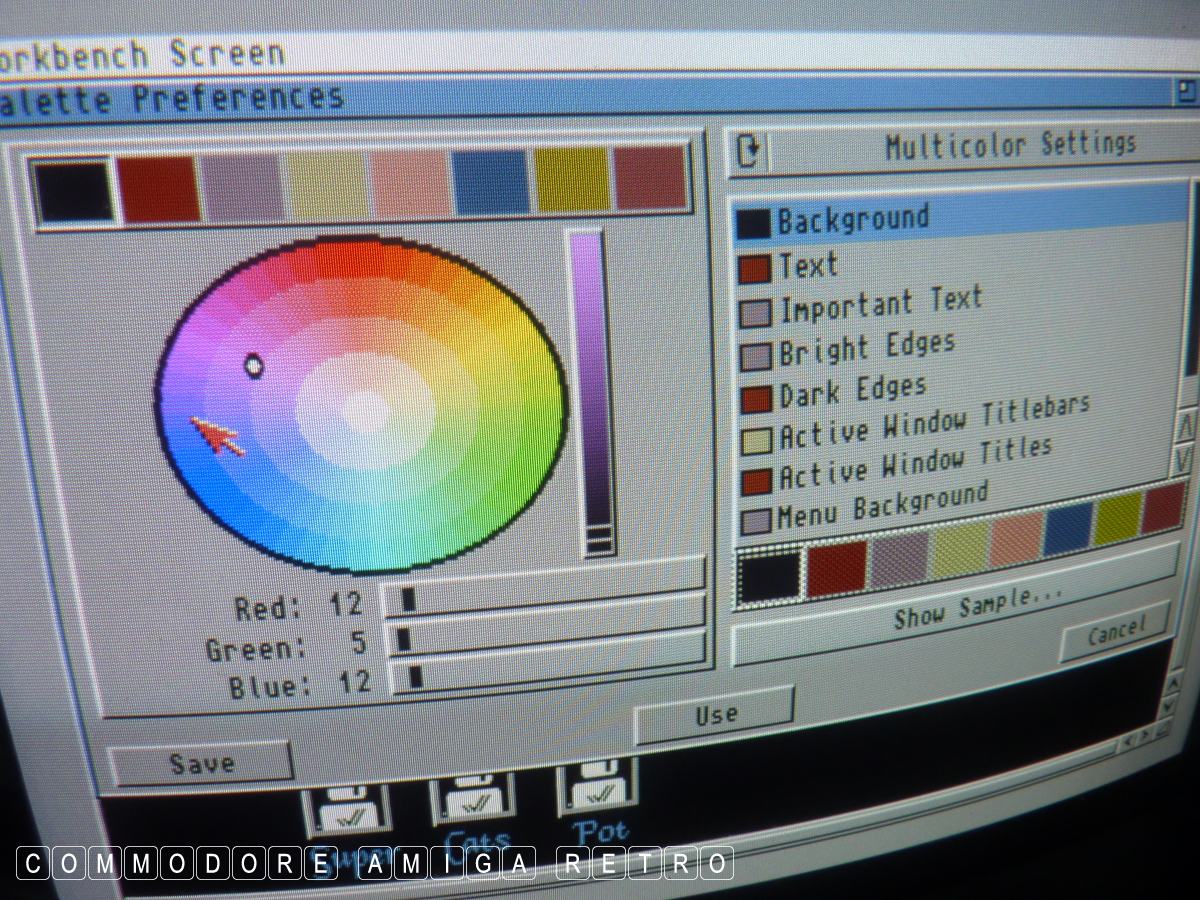Select Menu Background in the list
1200x900 pixels.
pos(880,507)
